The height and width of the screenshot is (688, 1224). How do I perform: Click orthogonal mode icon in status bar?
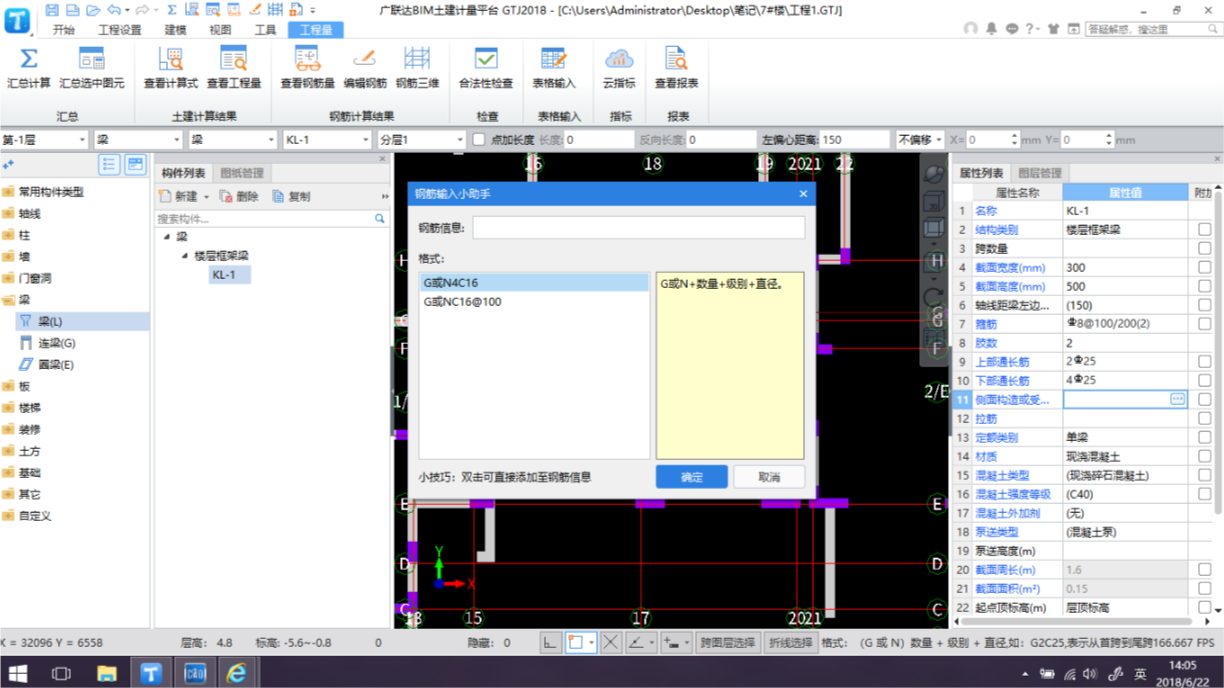coord(551,643)
